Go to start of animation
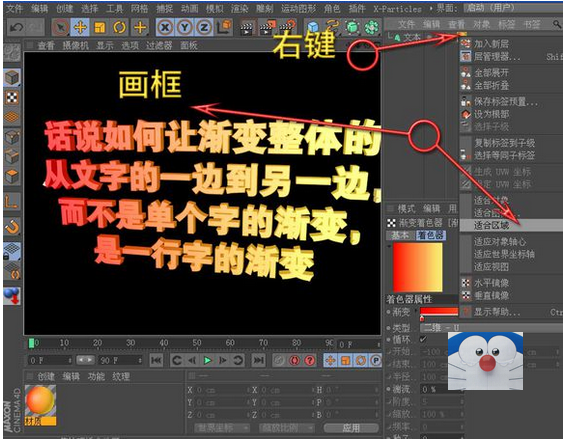573x440 pixels. [x=156, y=360]
